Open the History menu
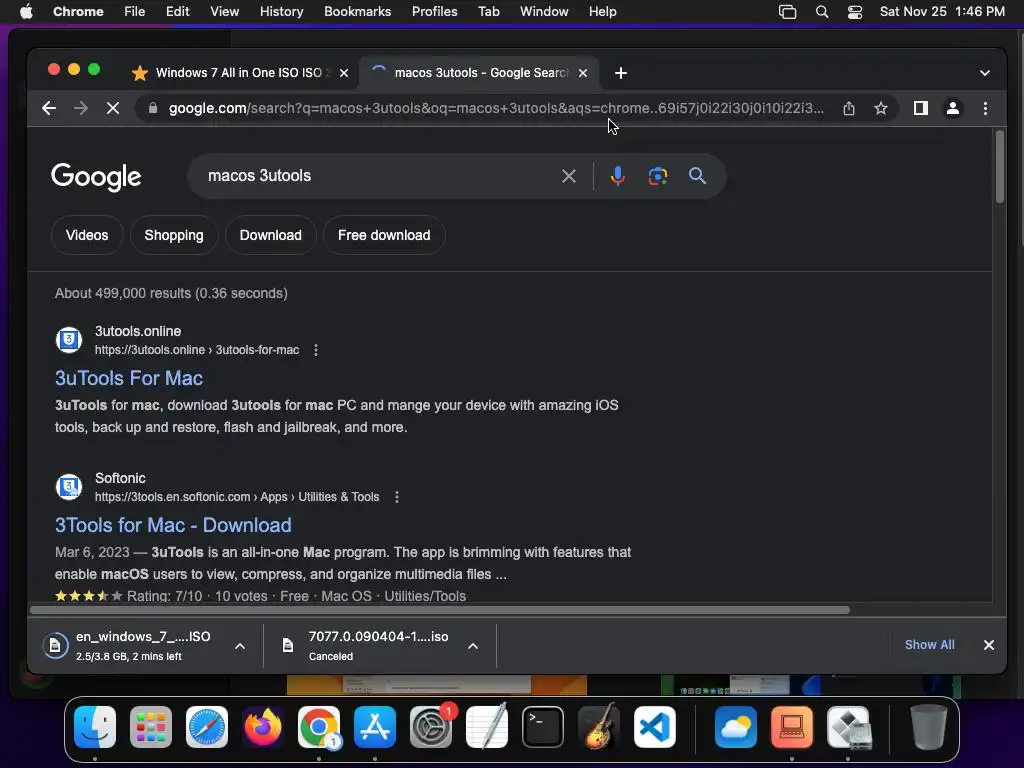The height and width of the screenshot is (768, 1024). pyautogui.click(x=281, y=12)
